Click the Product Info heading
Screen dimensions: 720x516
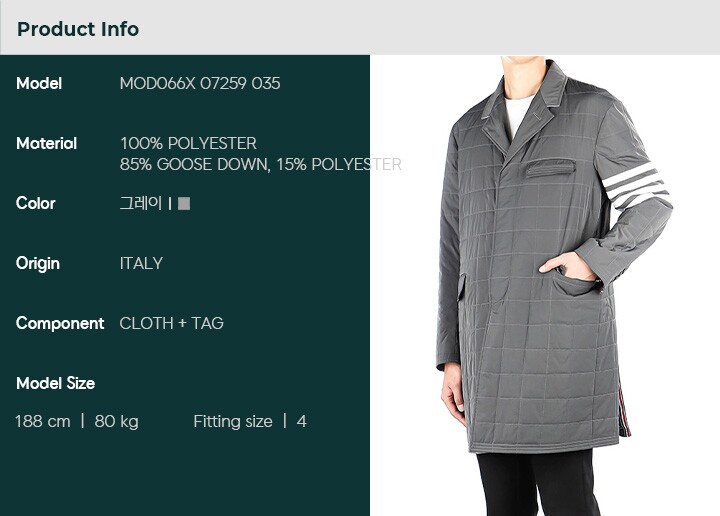coord(78,29)
